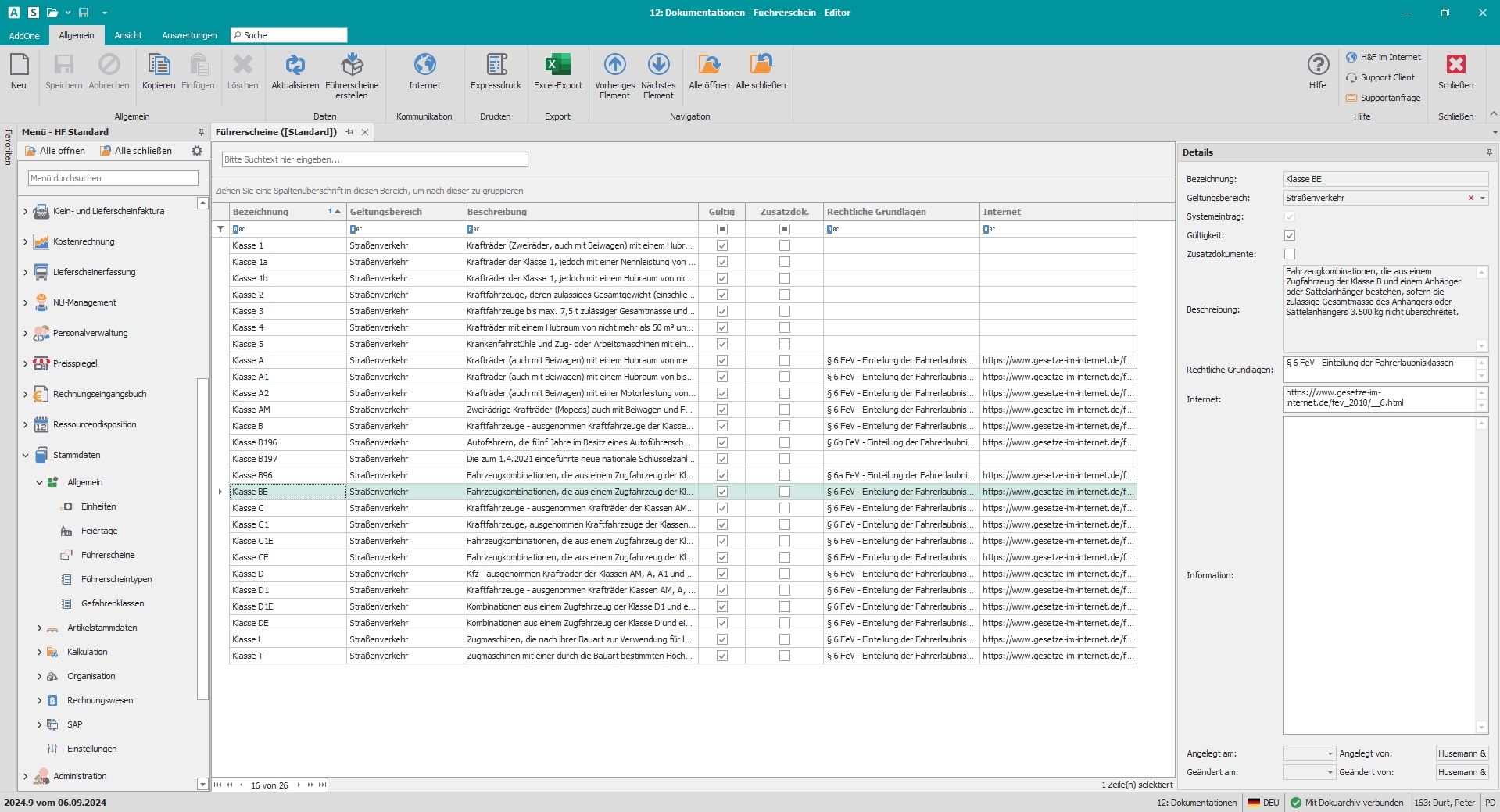This screenshot has height=812, width=1500.
Task: Open menu settings gear icon
Action: click(x=197, y=151)
